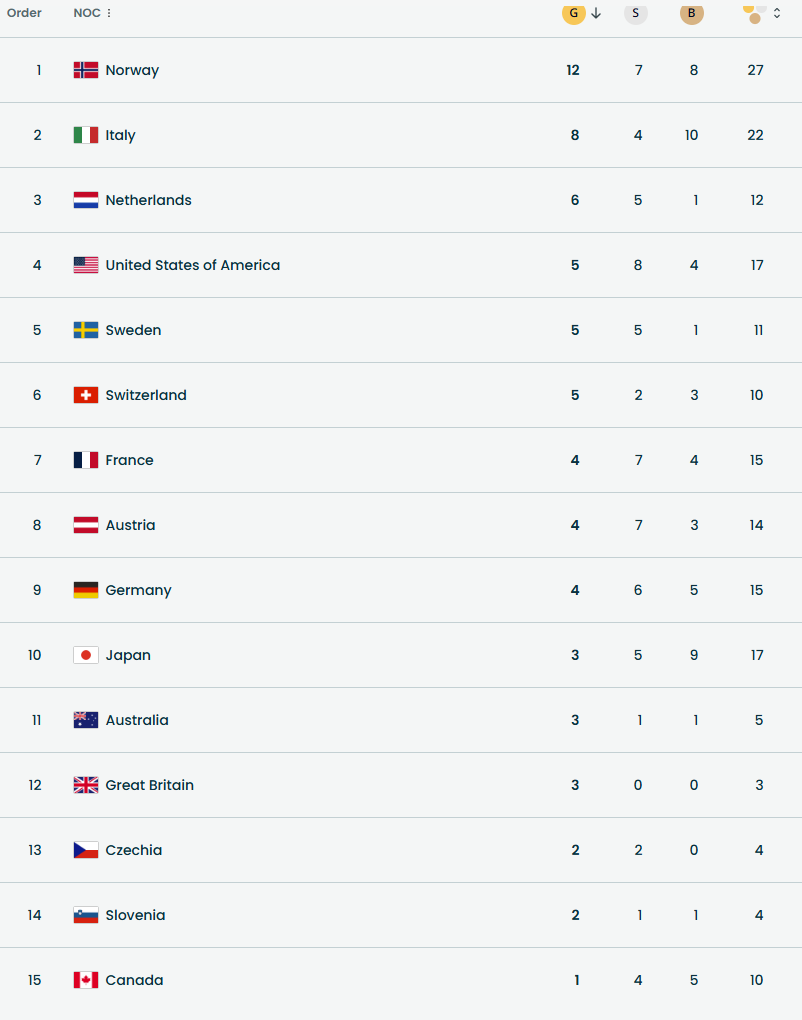The width and height of the screenshot is (802, 1020).
Task: Open the Germany country entry
Action: click(138, 590)
